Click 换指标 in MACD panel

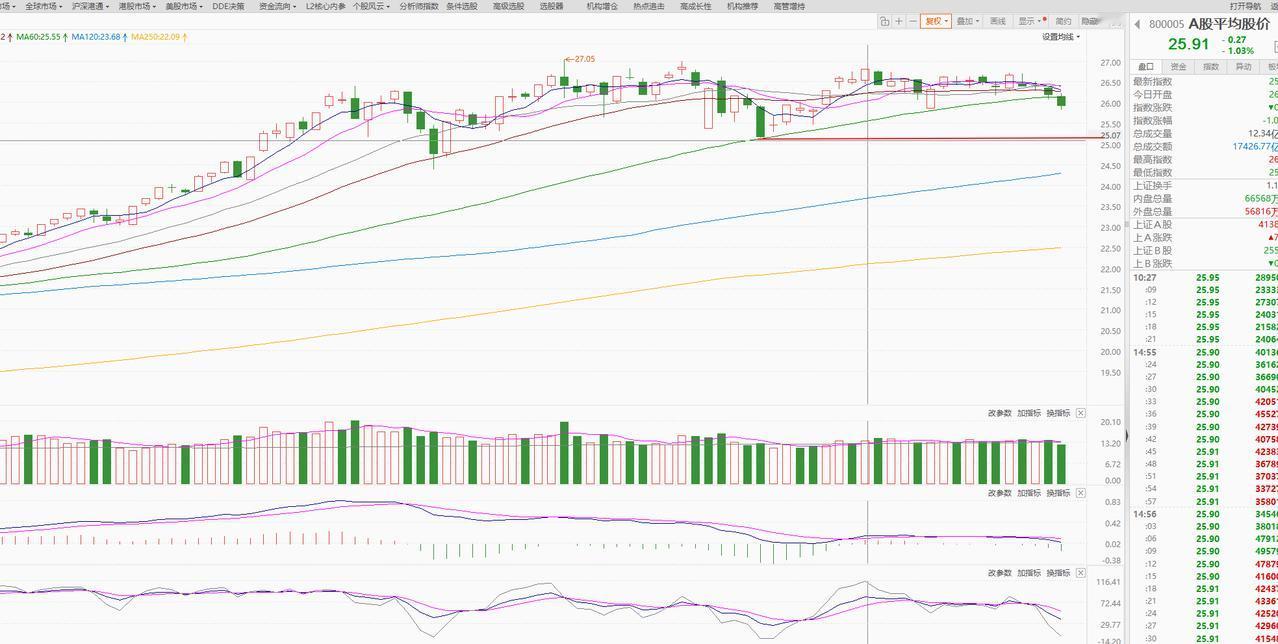[1058, 493]
